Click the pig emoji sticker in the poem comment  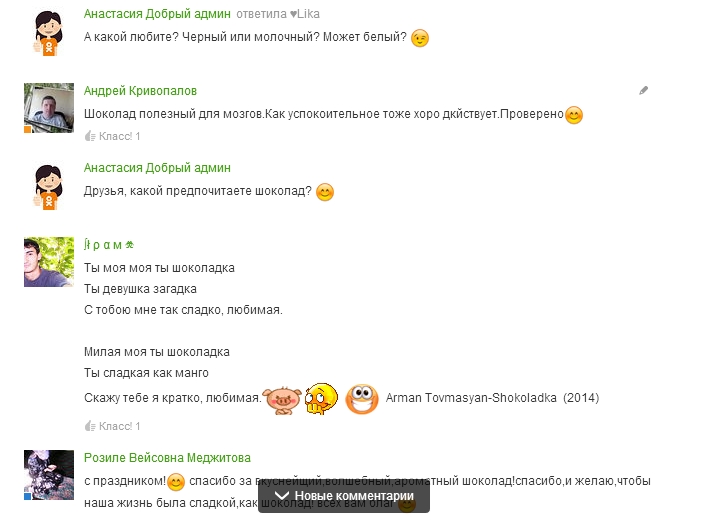point(282,400)
